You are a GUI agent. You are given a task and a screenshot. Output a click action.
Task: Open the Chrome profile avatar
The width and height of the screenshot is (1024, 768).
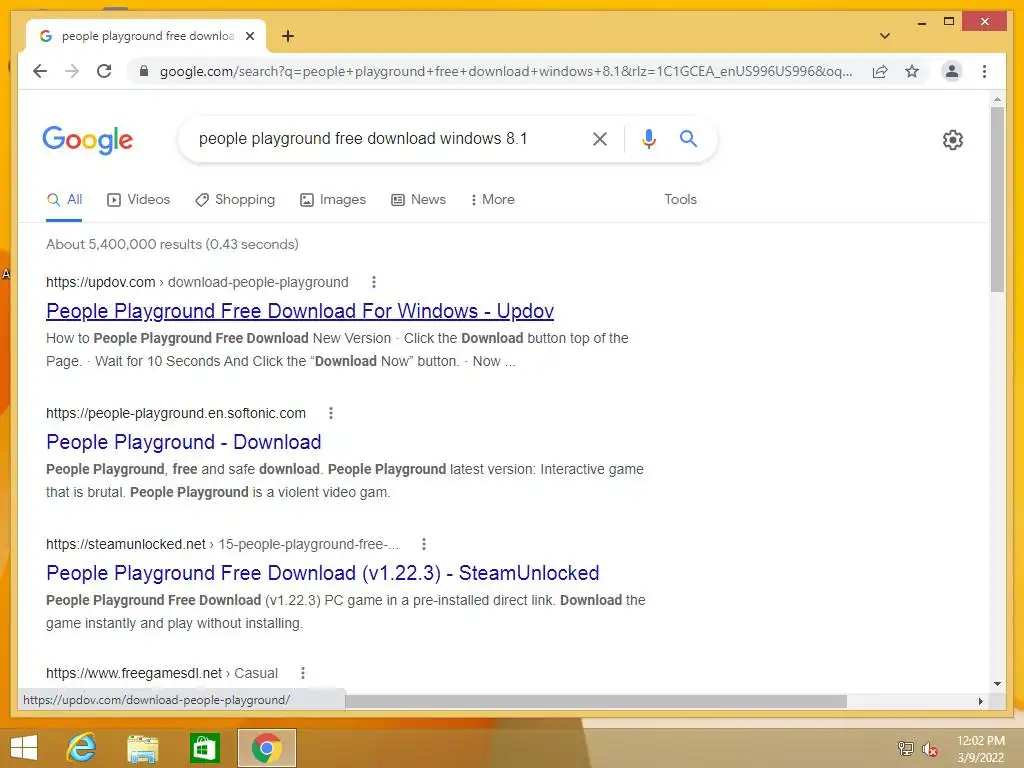pos(952,71)
